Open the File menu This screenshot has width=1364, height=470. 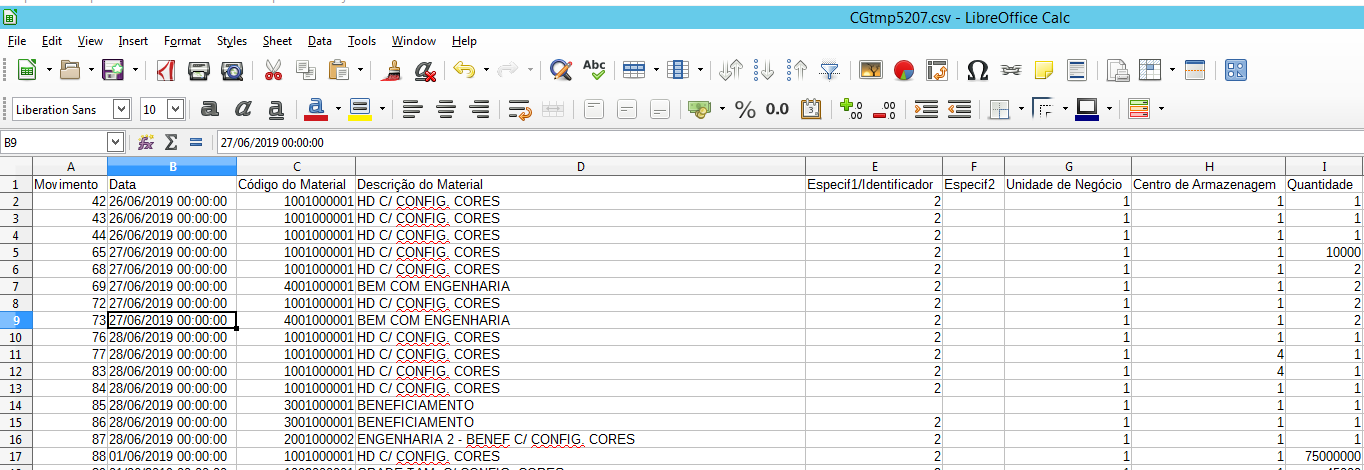pos(17,41)
